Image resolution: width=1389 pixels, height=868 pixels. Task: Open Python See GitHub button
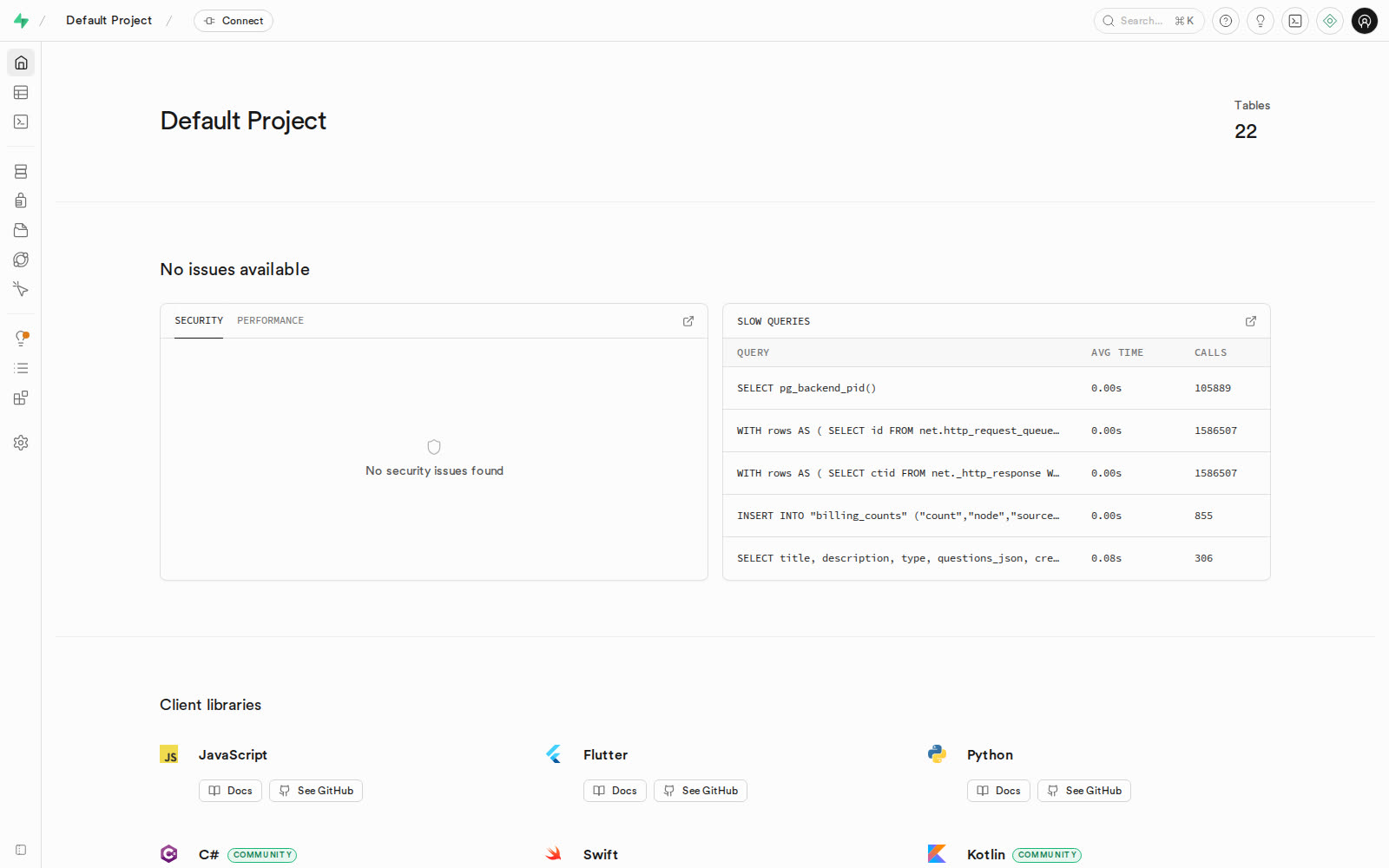[x=1084, y=791]
